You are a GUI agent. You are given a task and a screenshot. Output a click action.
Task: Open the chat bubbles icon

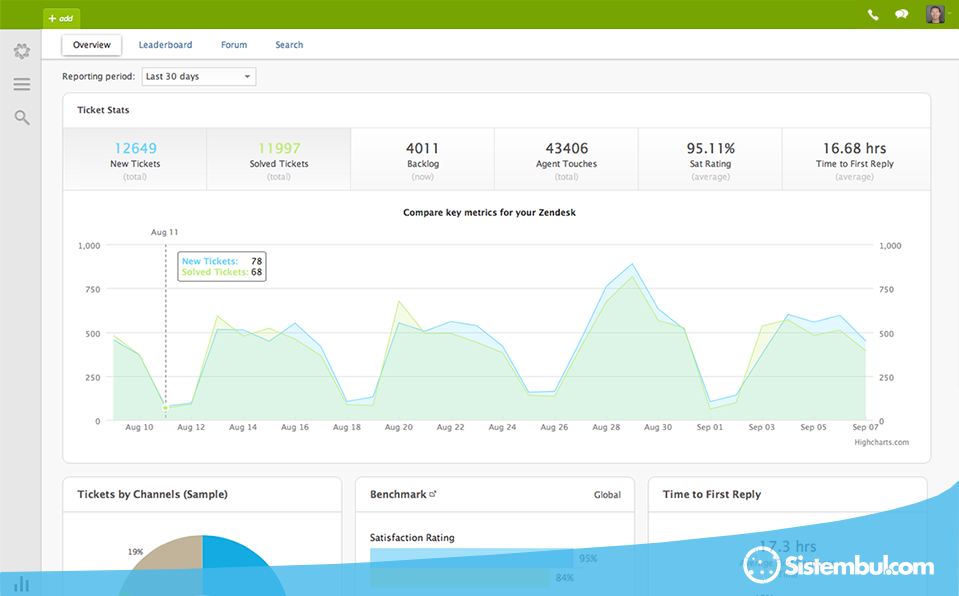(901, 14)
